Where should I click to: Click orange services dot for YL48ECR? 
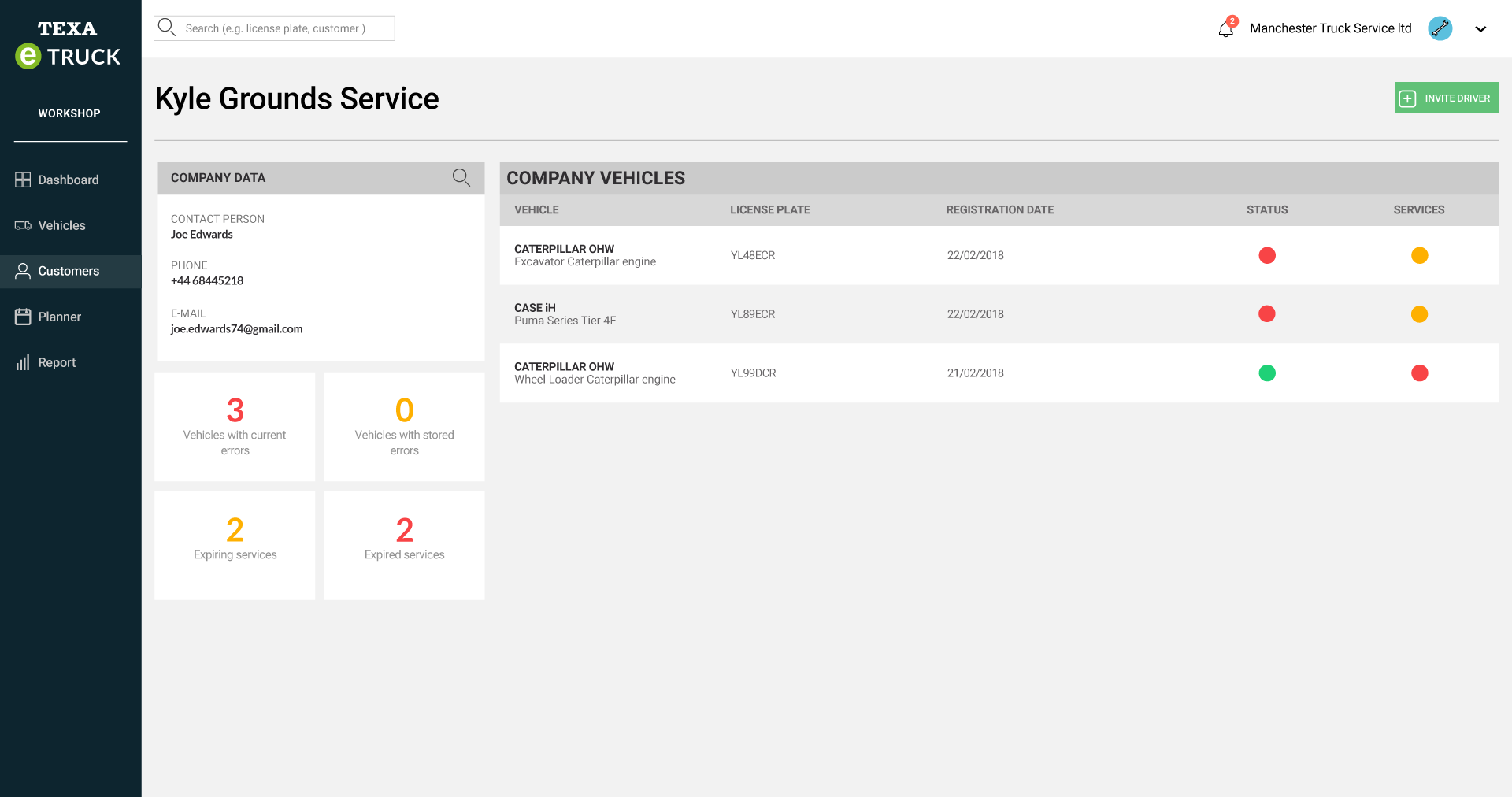pos(1420,255)
